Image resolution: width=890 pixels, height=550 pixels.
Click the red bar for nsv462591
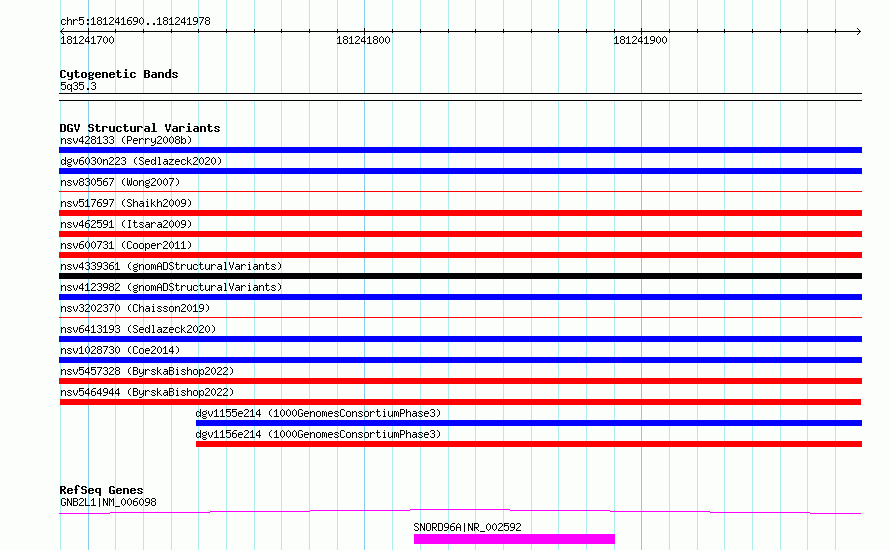[460, 234]
